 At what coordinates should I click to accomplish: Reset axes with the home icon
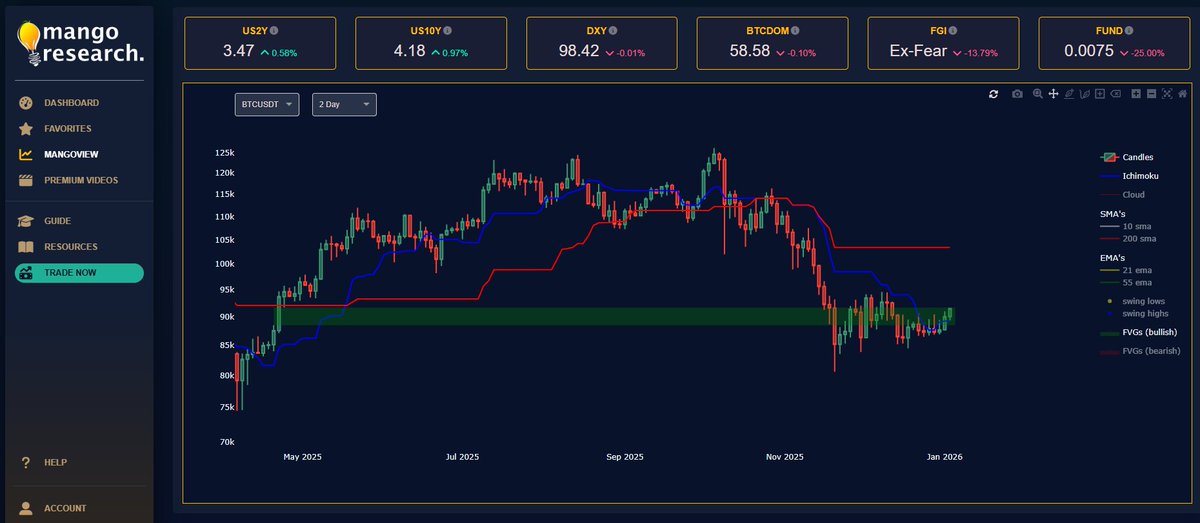point(1182,94)
